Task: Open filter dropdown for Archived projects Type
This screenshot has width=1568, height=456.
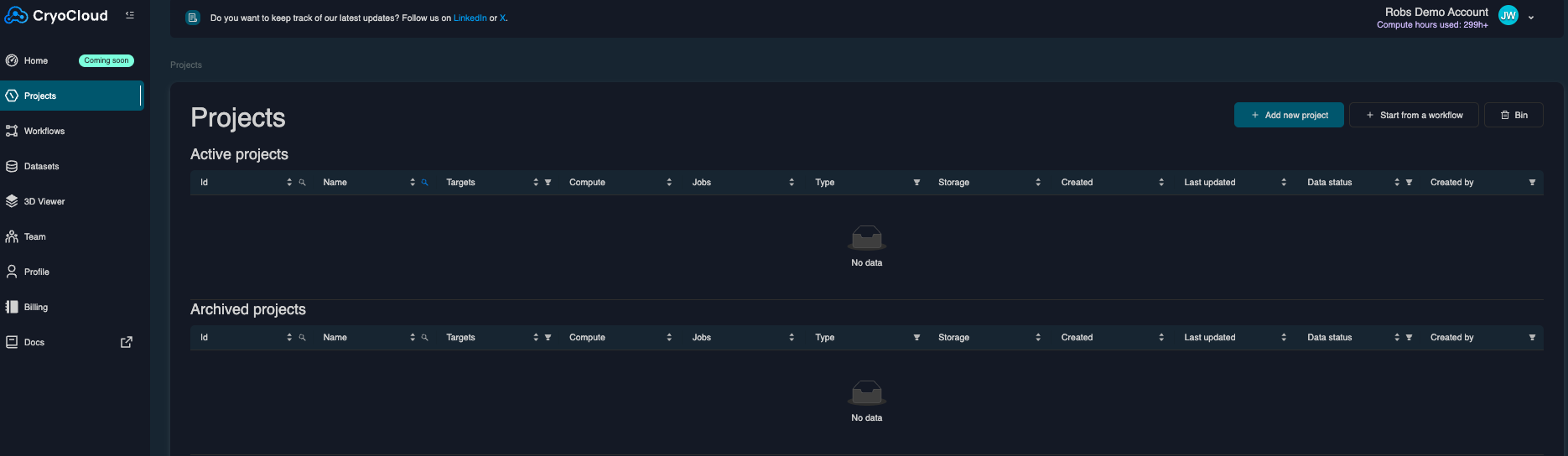Action: coord(916,338)
